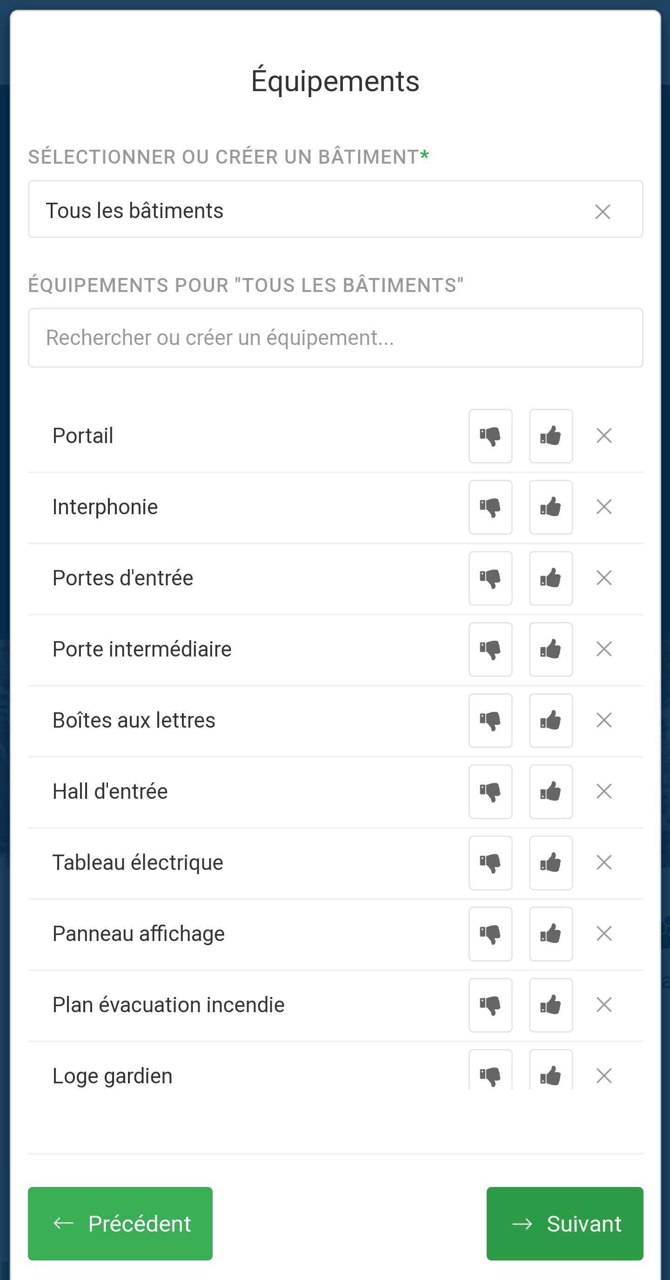This screenshot has height=1280, width=670.
Task: Thumbs up Loge gardien
Action: coord(551,1073)
